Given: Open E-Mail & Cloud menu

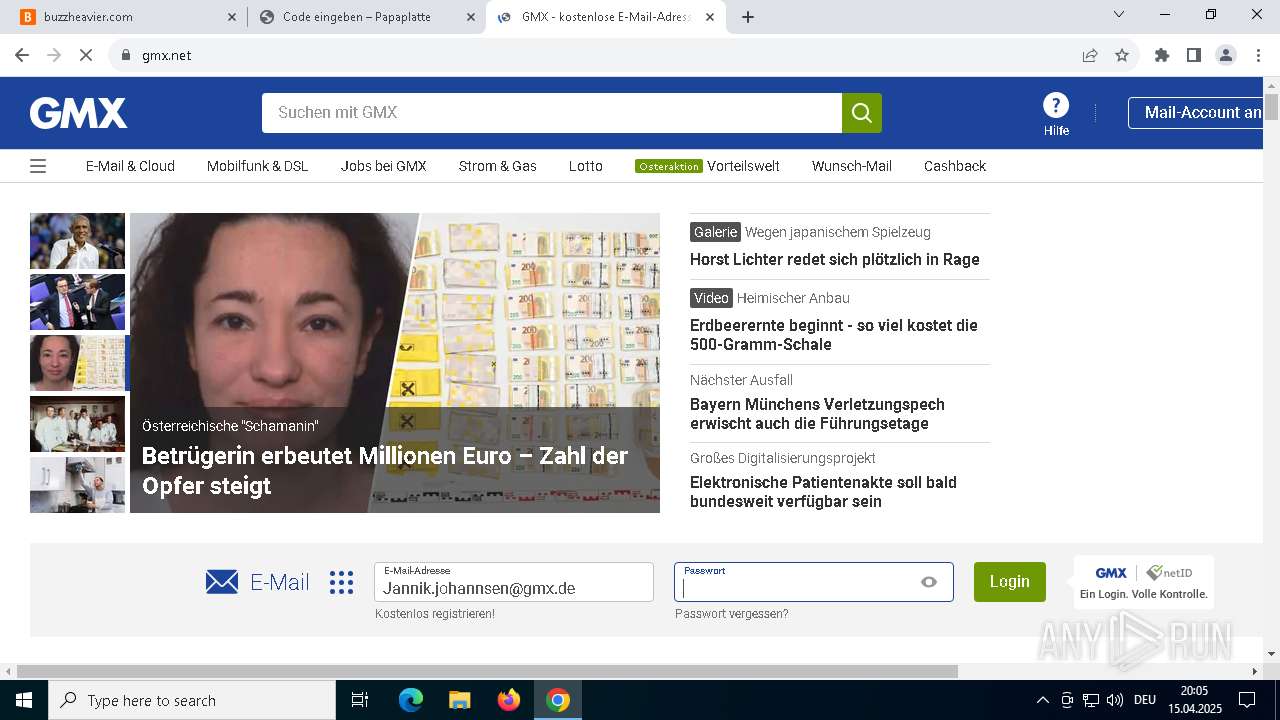Looking at the screenshot, I should [x=130, y=166].
